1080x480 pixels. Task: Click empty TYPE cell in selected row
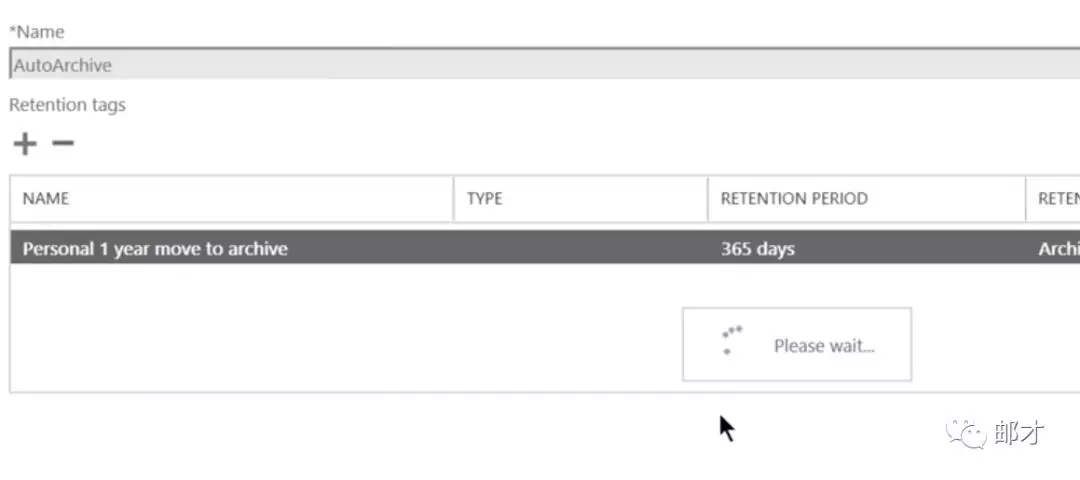(580, 249)
